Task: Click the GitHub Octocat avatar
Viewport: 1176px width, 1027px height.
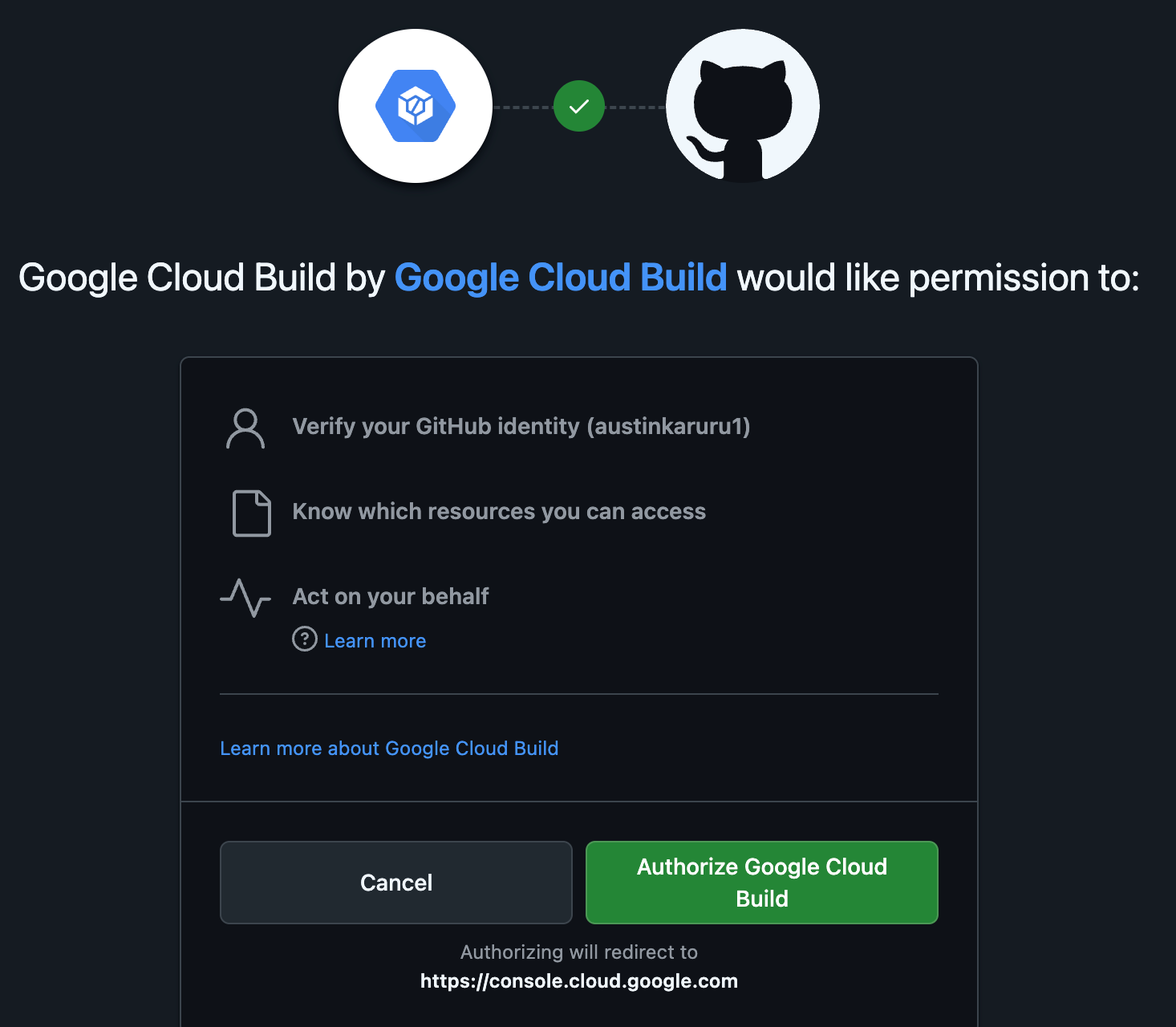Action: (x=741, y=105)
